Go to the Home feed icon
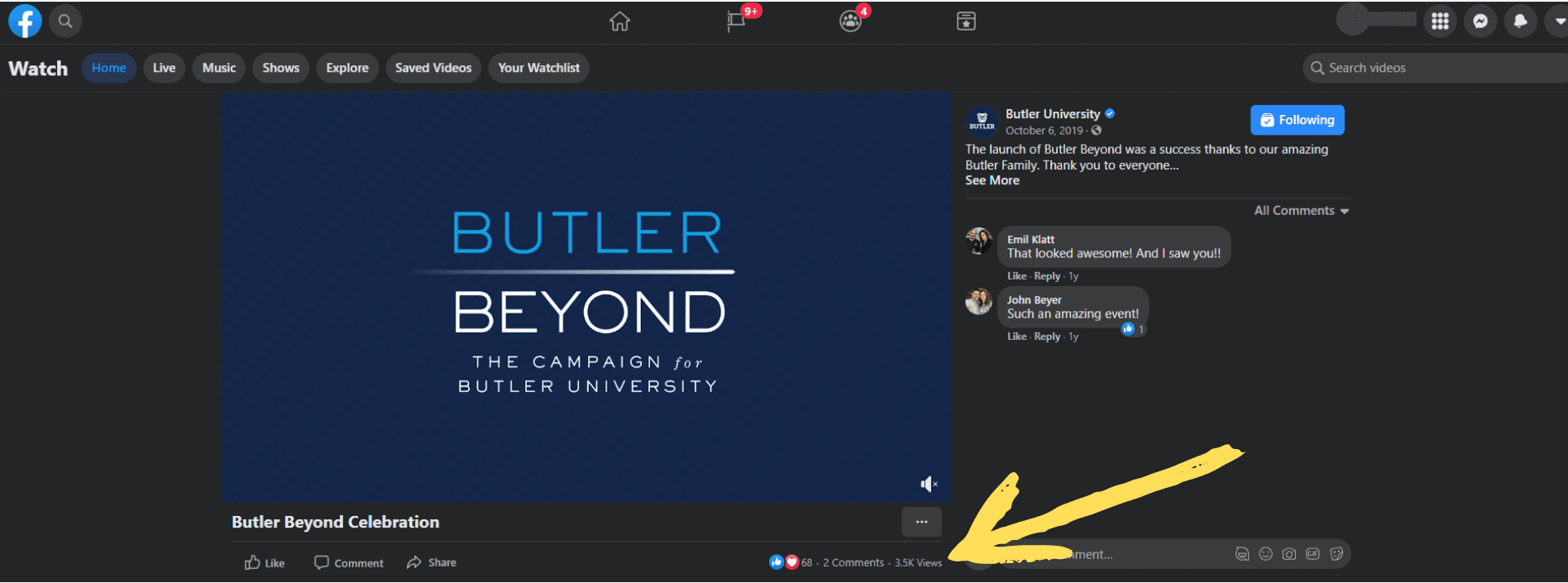The image size is (1568, 583). 619,22
